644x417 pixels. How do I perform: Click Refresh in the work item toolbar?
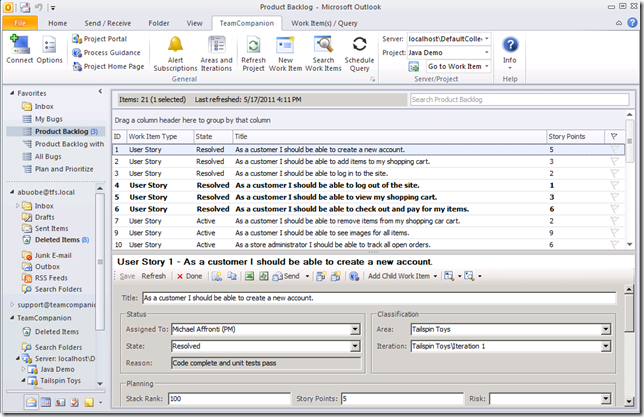pos(154,276)
